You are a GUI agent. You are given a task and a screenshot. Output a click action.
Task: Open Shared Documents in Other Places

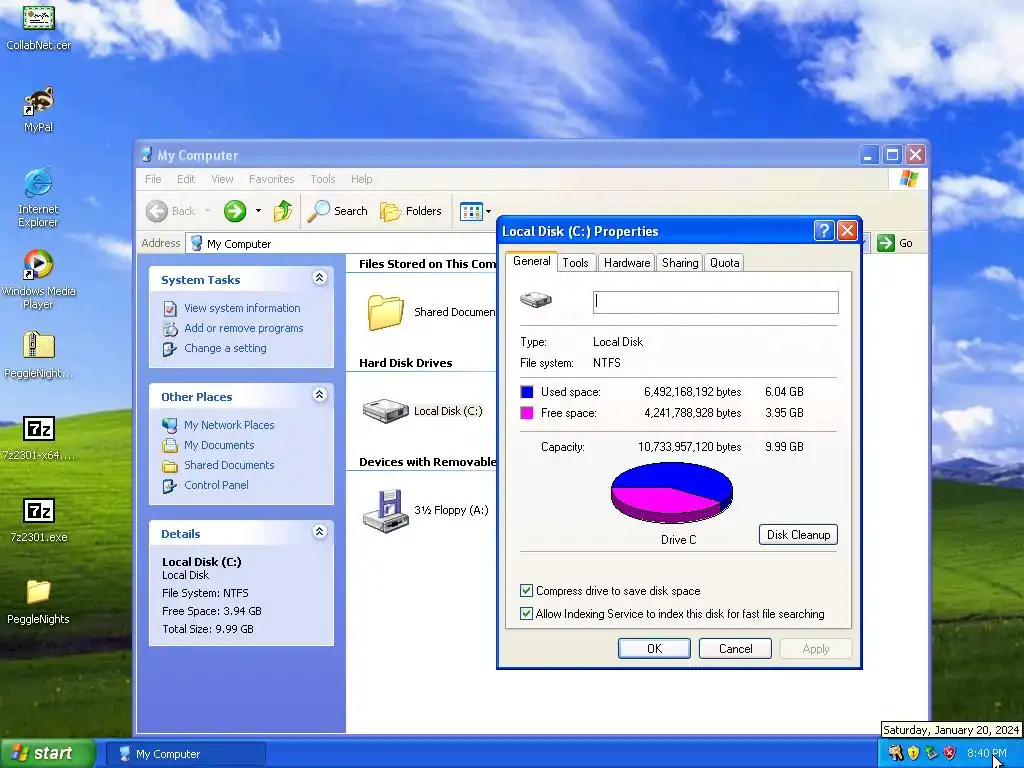coord(229,465)
